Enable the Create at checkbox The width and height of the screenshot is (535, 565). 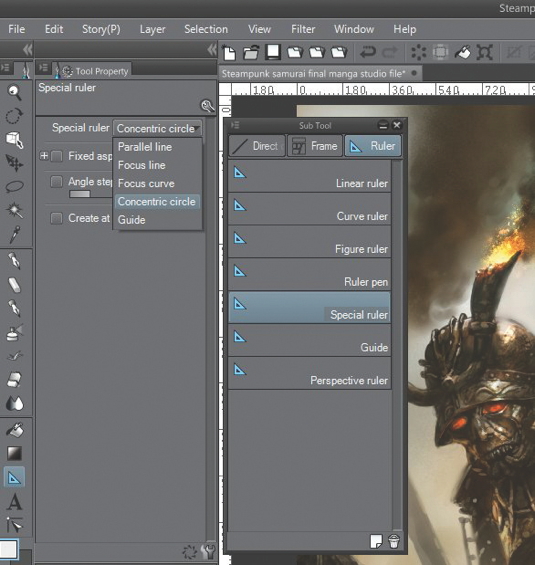click(57, 218)
